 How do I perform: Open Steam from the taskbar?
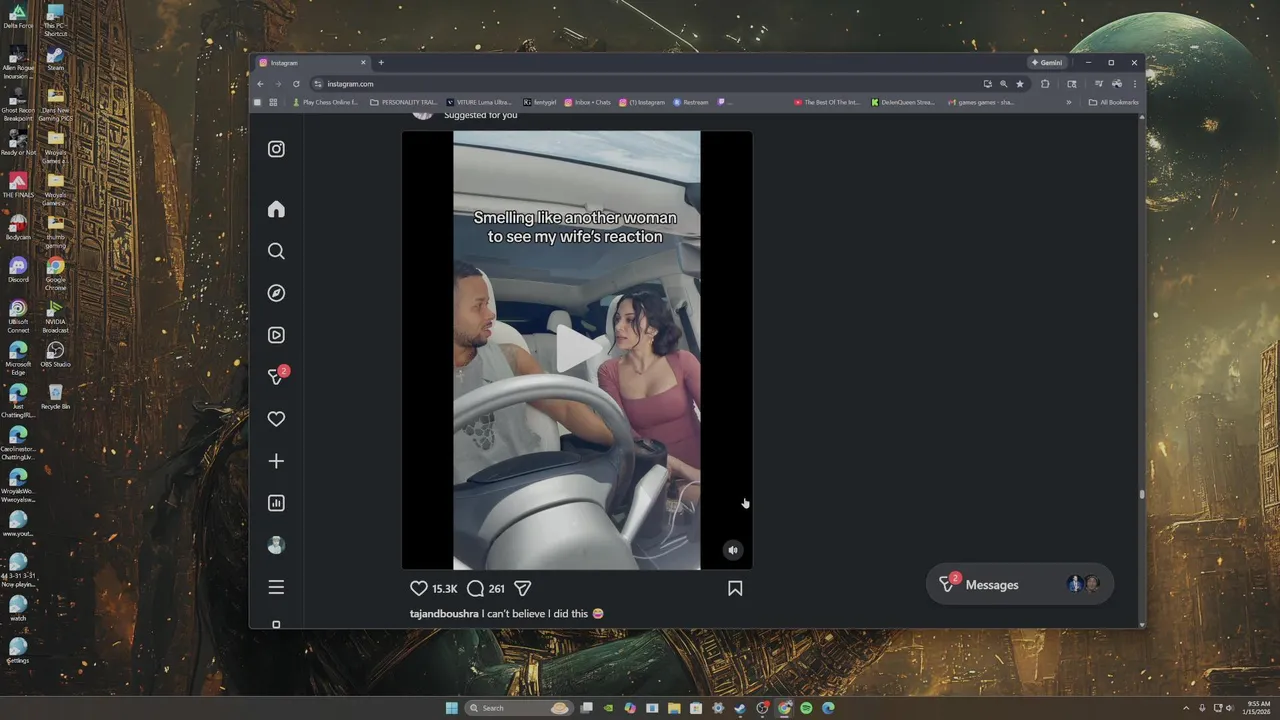[740, 708]
